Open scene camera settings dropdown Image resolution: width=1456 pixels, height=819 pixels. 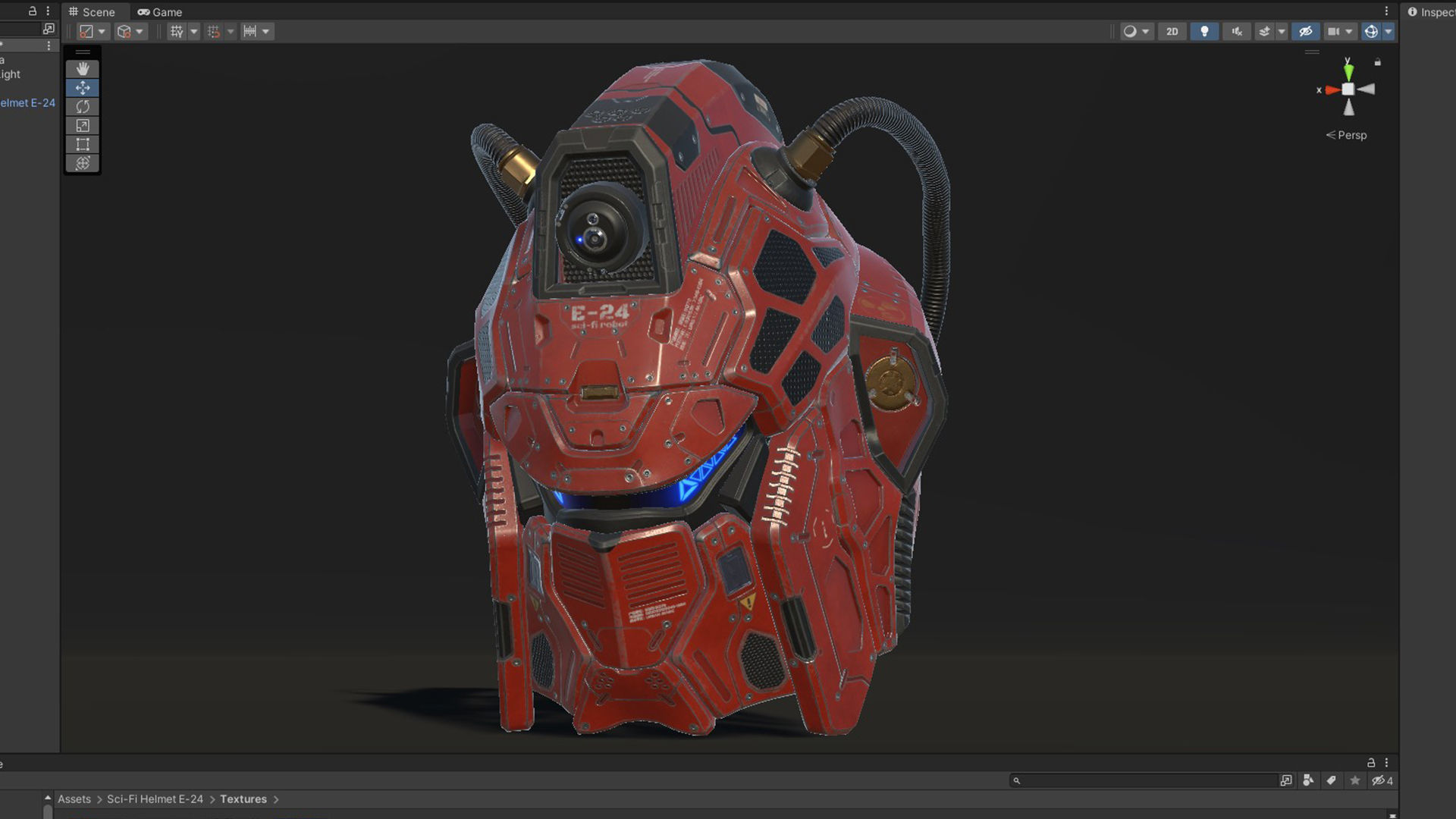(x=1339, y=31)
